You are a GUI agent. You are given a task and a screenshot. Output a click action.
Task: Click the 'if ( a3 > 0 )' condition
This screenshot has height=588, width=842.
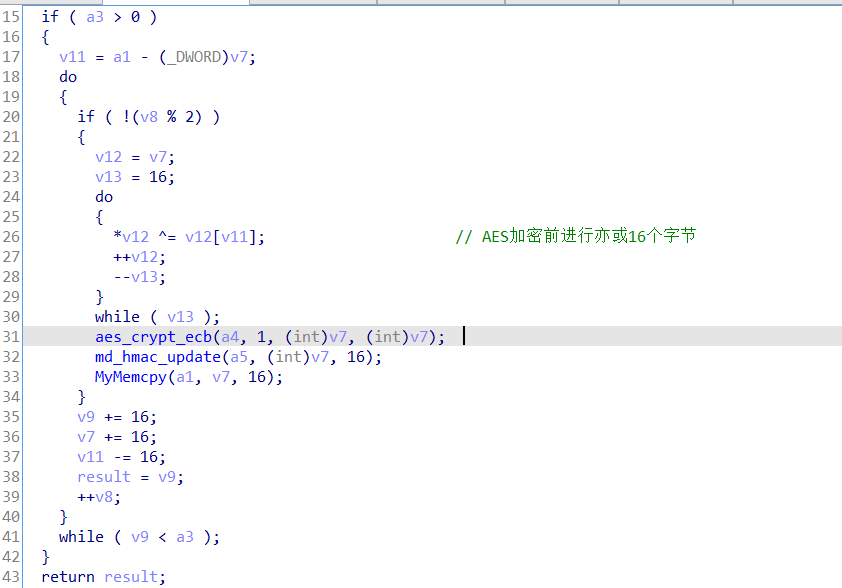point(99,17)
